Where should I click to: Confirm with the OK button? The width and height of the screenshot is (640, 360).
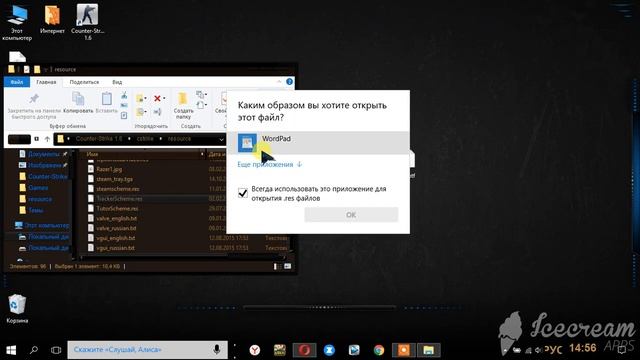coord(351,215)
